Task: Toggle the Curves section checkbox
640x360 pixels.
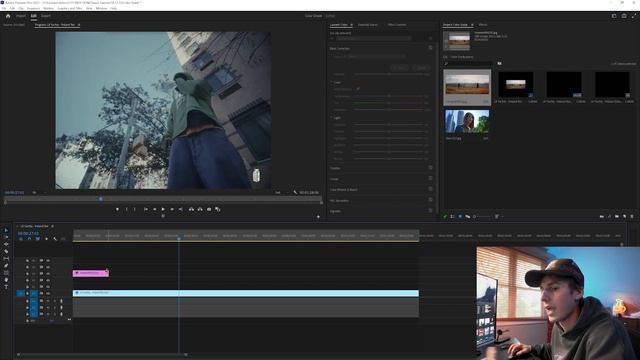Action: click(430, 178)
